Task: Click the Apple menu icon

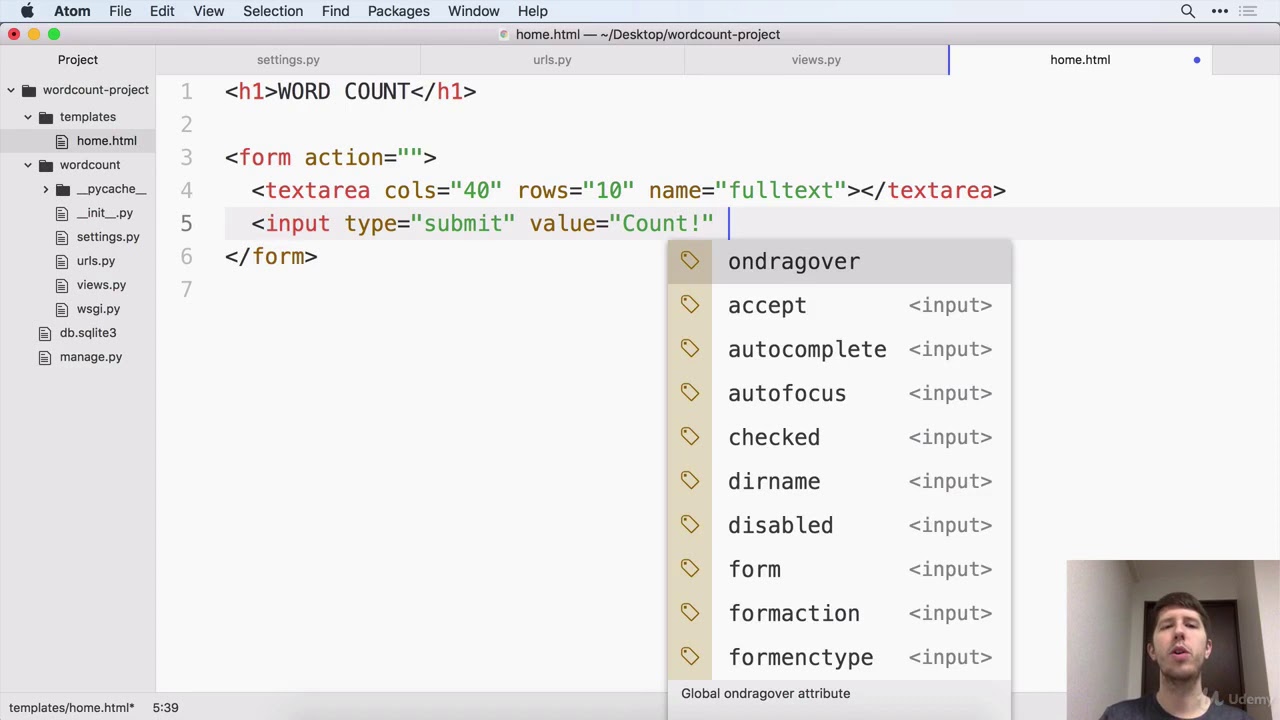Action: [27, 11]
